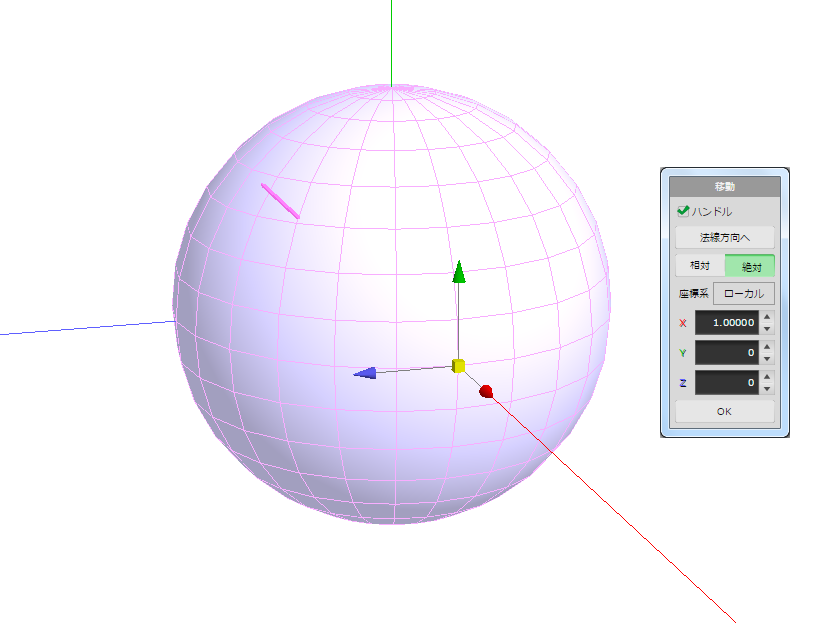Decrement Y value using down spinner

click(767, 359)
